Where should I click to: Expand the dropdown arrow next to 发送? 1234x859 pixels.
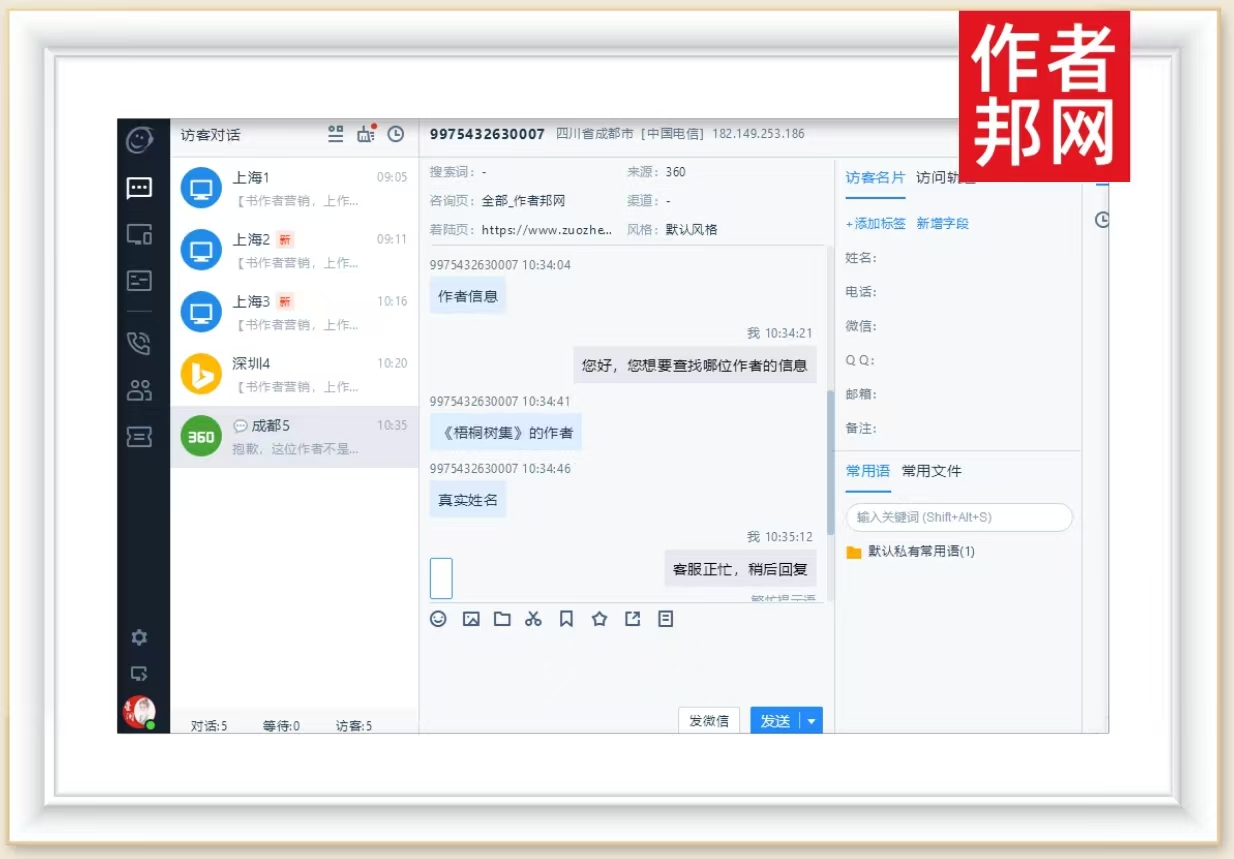(811, 721)
